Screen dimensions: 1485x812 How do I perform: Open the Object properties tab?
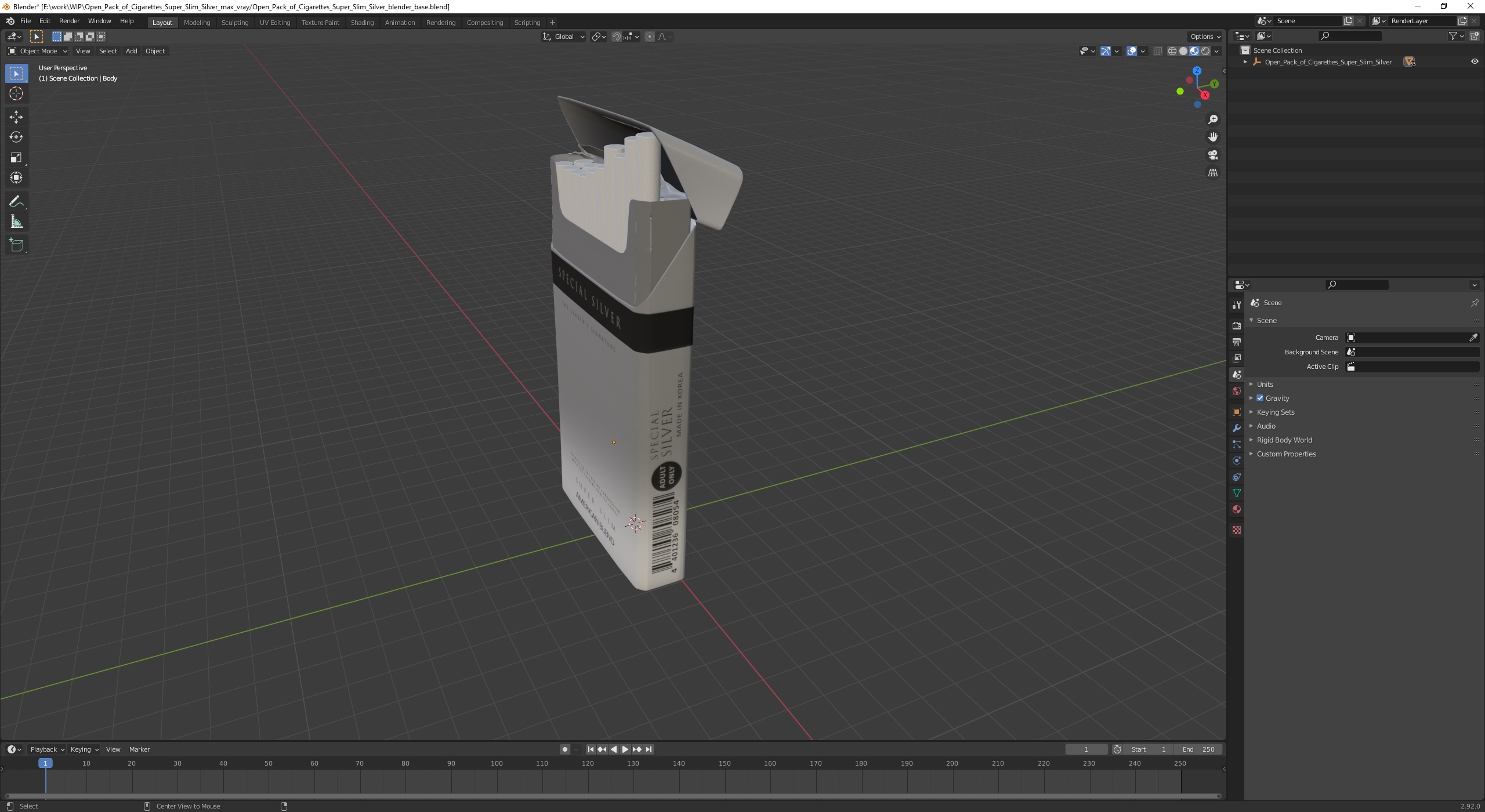(x=1237, y=412)
